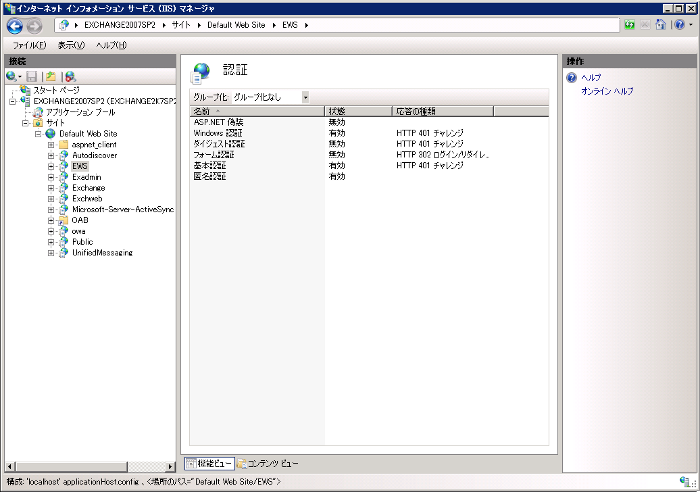The height and width of the screenshot is (492, 700).
Task: Click Default Web Site in the breadcrumb
Action: coord(236,25)
